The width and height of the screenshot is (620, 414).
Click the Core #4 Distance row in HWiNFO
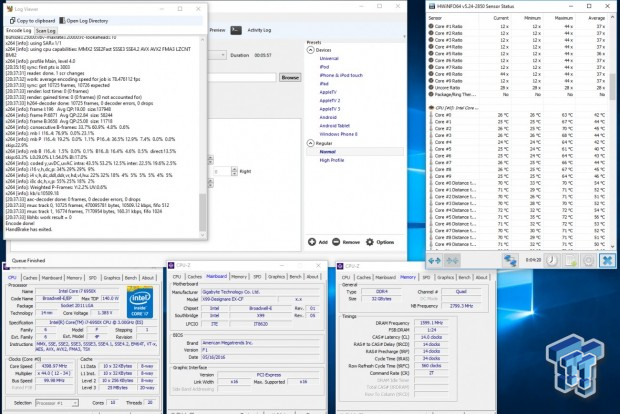pyautogui.click(x=517, y=210)
